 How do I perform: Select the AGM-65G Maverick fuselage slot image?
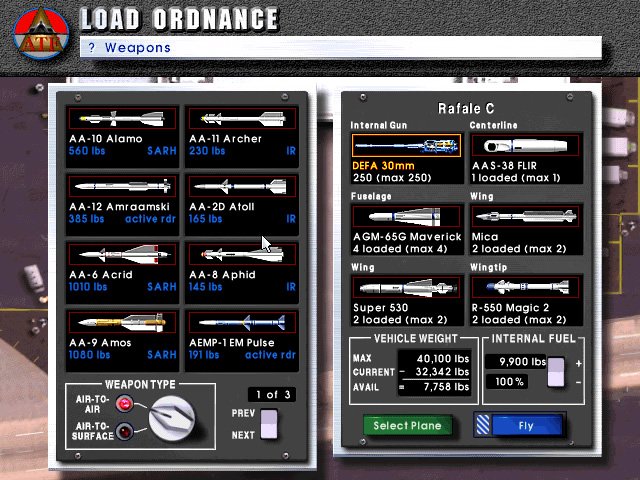point(406,216)
